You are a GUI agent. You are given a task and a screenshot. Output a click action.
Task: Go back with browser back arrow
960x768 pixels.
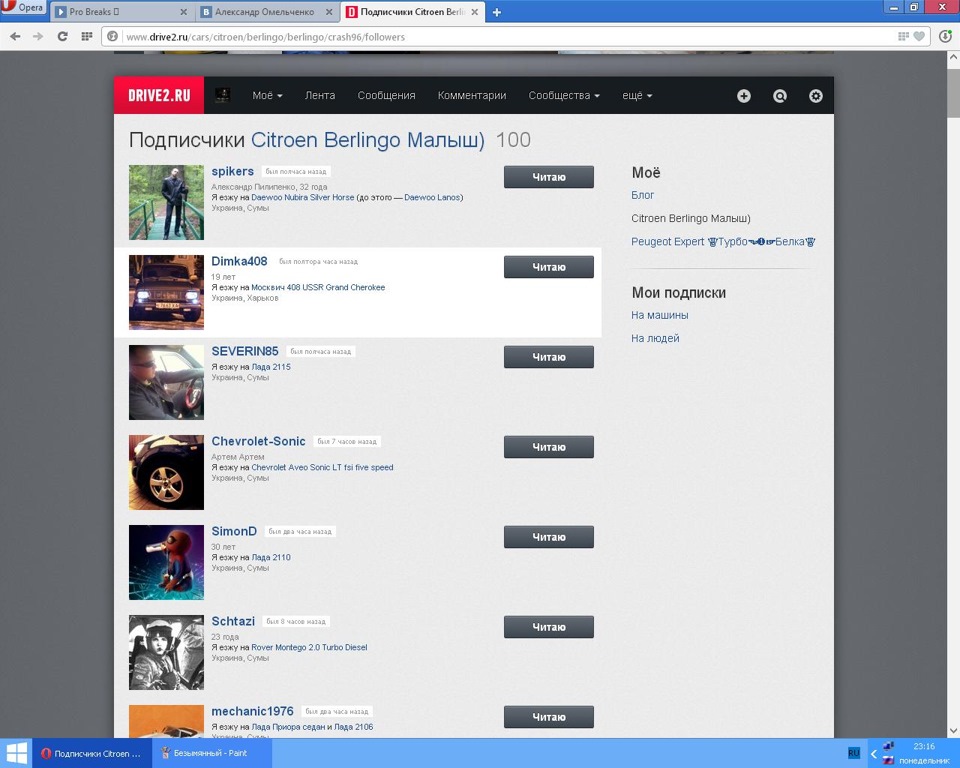pos(15,36)
